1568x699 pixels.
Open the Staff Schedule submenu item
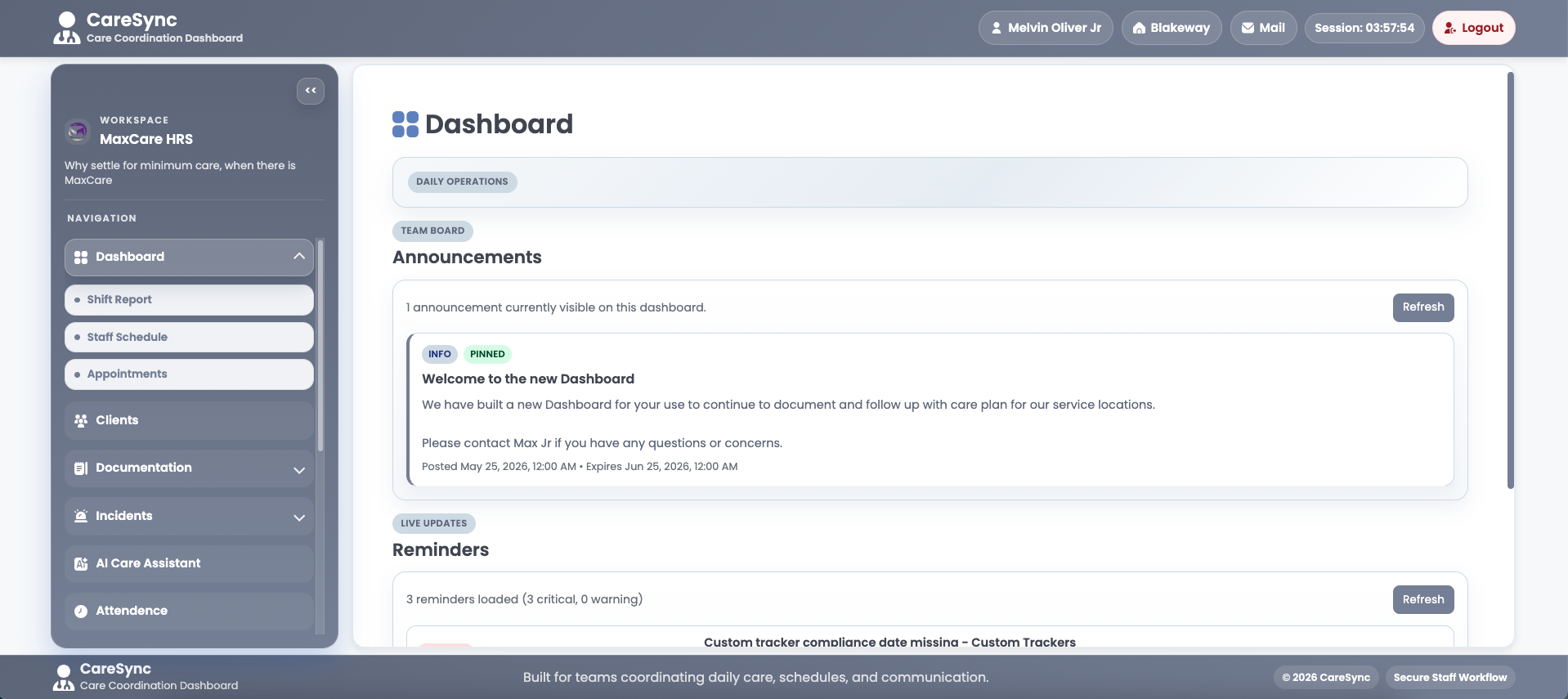click(x=189, y=337)
